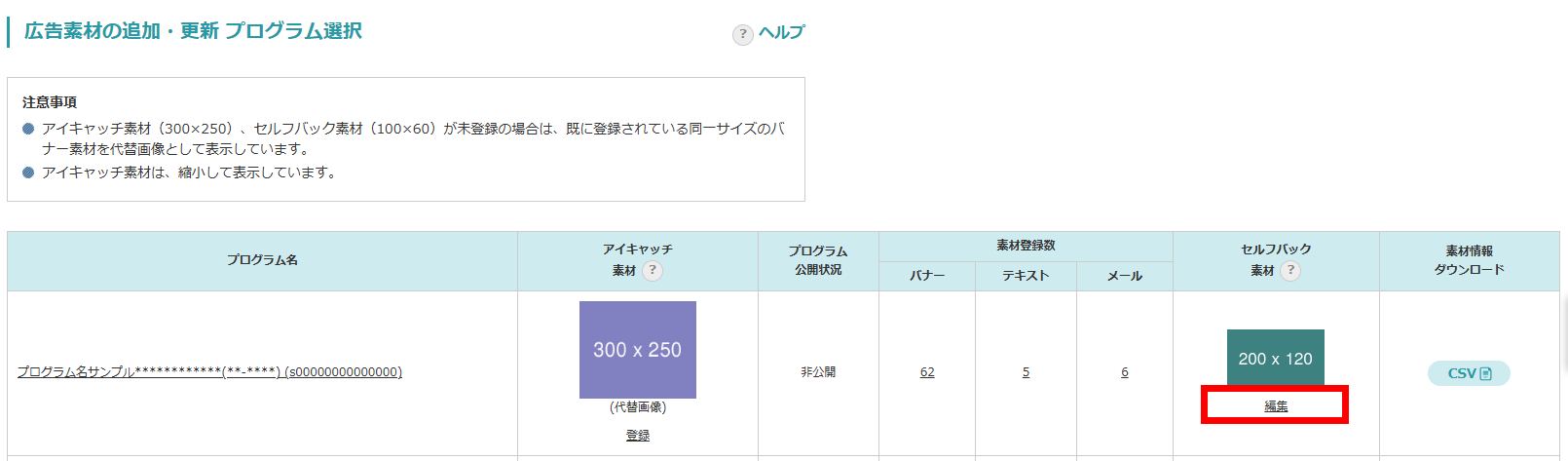Image resolution: width=1568 pixels, height=461 pixels.
Task: Click the プログラム公開状況 column header
Action: point(818,260)
